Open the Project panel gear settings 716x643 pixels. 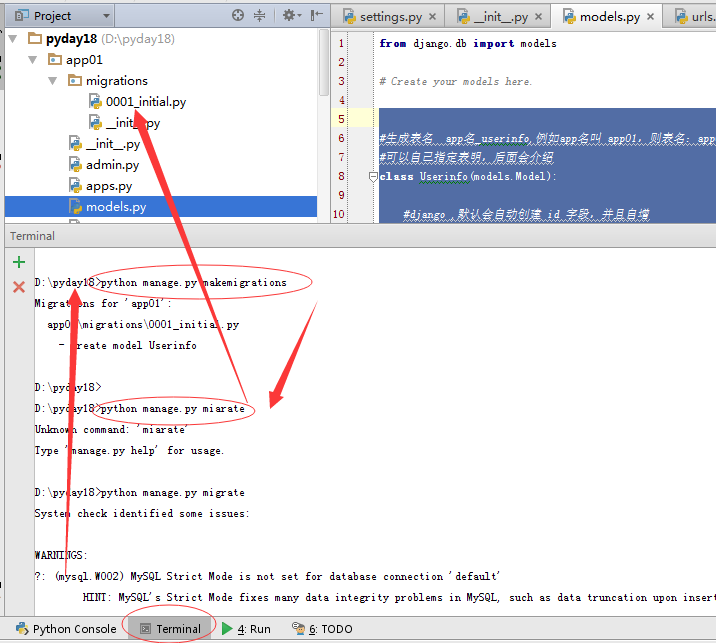(288, 16)
